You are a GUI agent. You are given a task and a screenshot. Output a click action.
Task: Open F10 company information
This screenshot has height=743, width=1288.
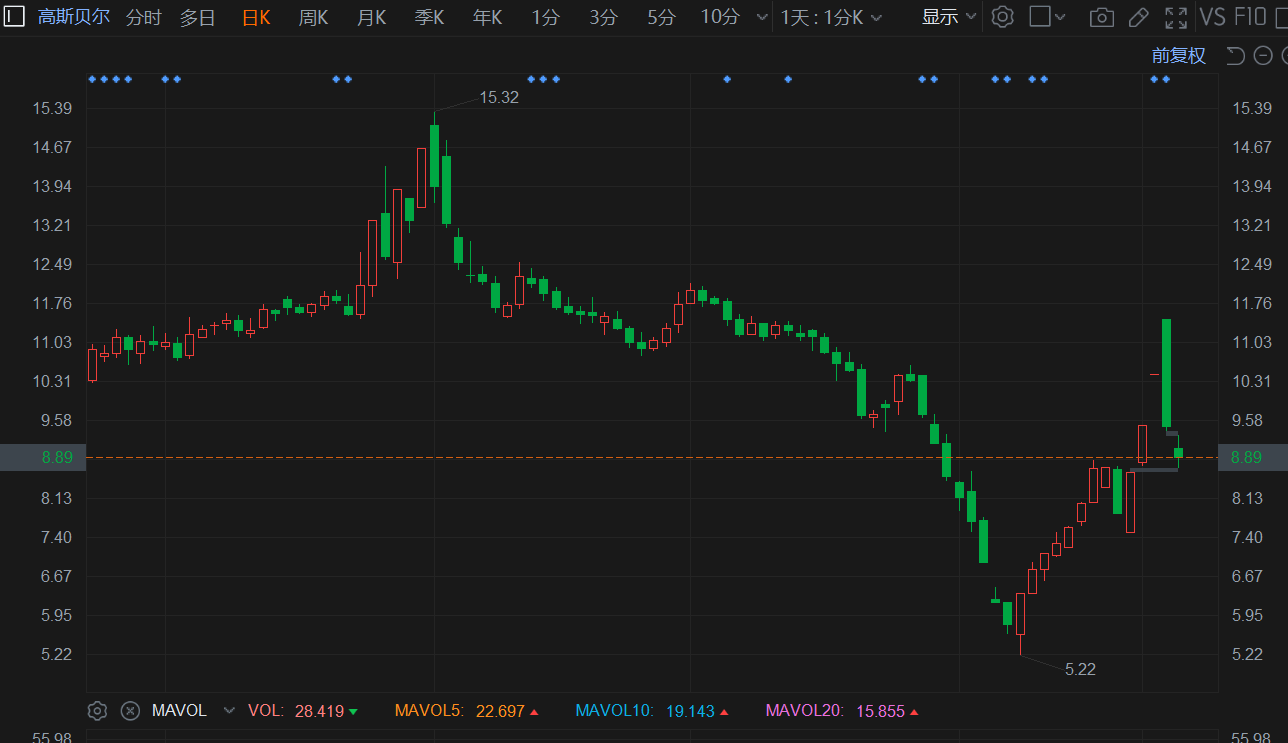(1250, 17)
